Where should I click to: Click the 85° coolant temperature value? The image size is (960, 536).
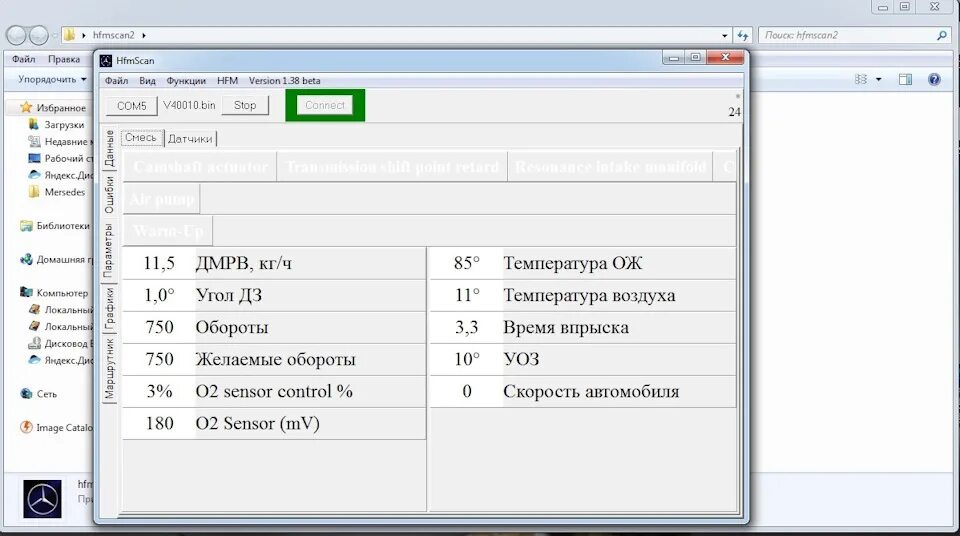(467, 263)
